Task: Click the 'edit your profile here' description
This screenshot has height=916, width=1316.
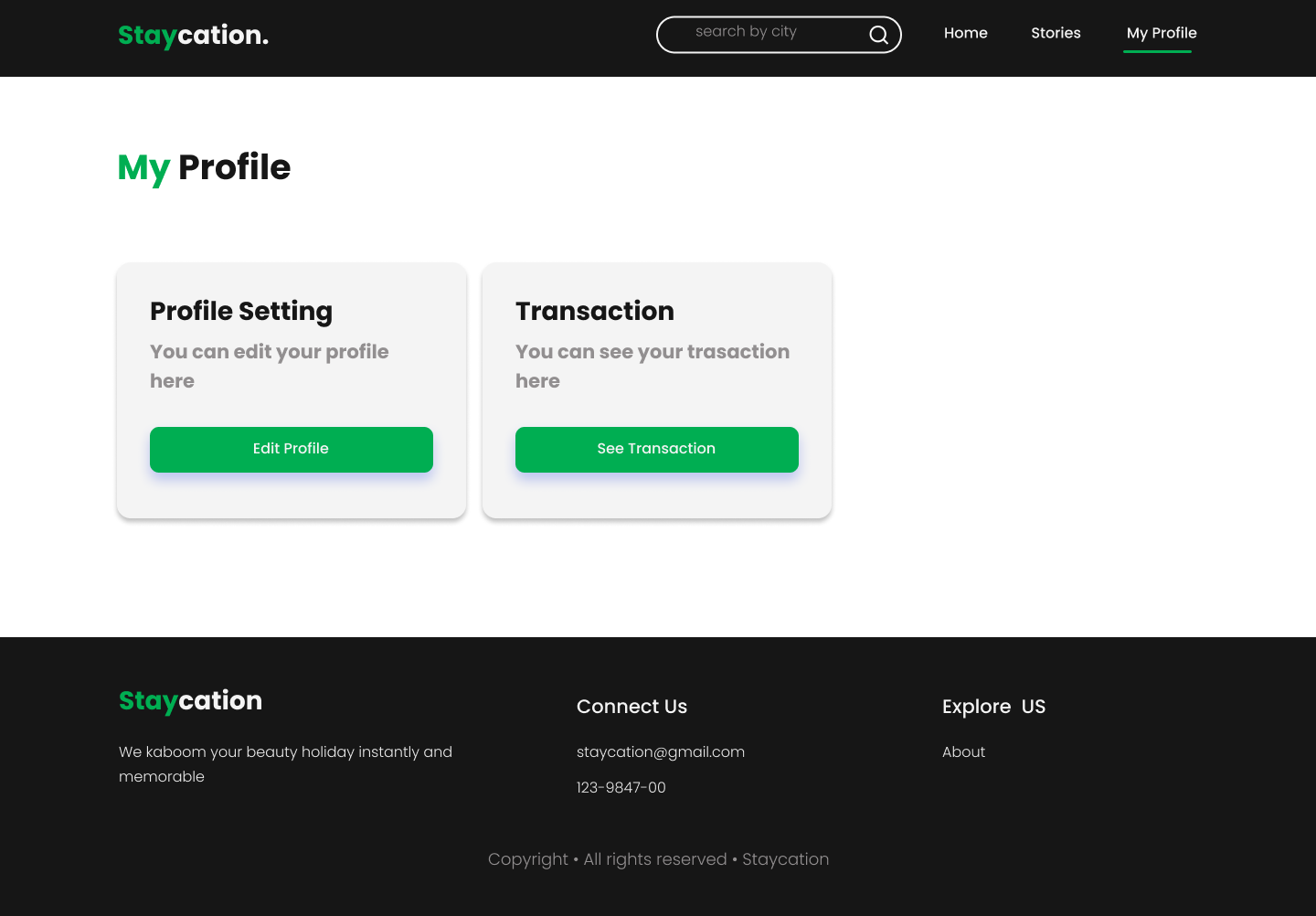Action: pyautogui.click(x=270, y=366)
